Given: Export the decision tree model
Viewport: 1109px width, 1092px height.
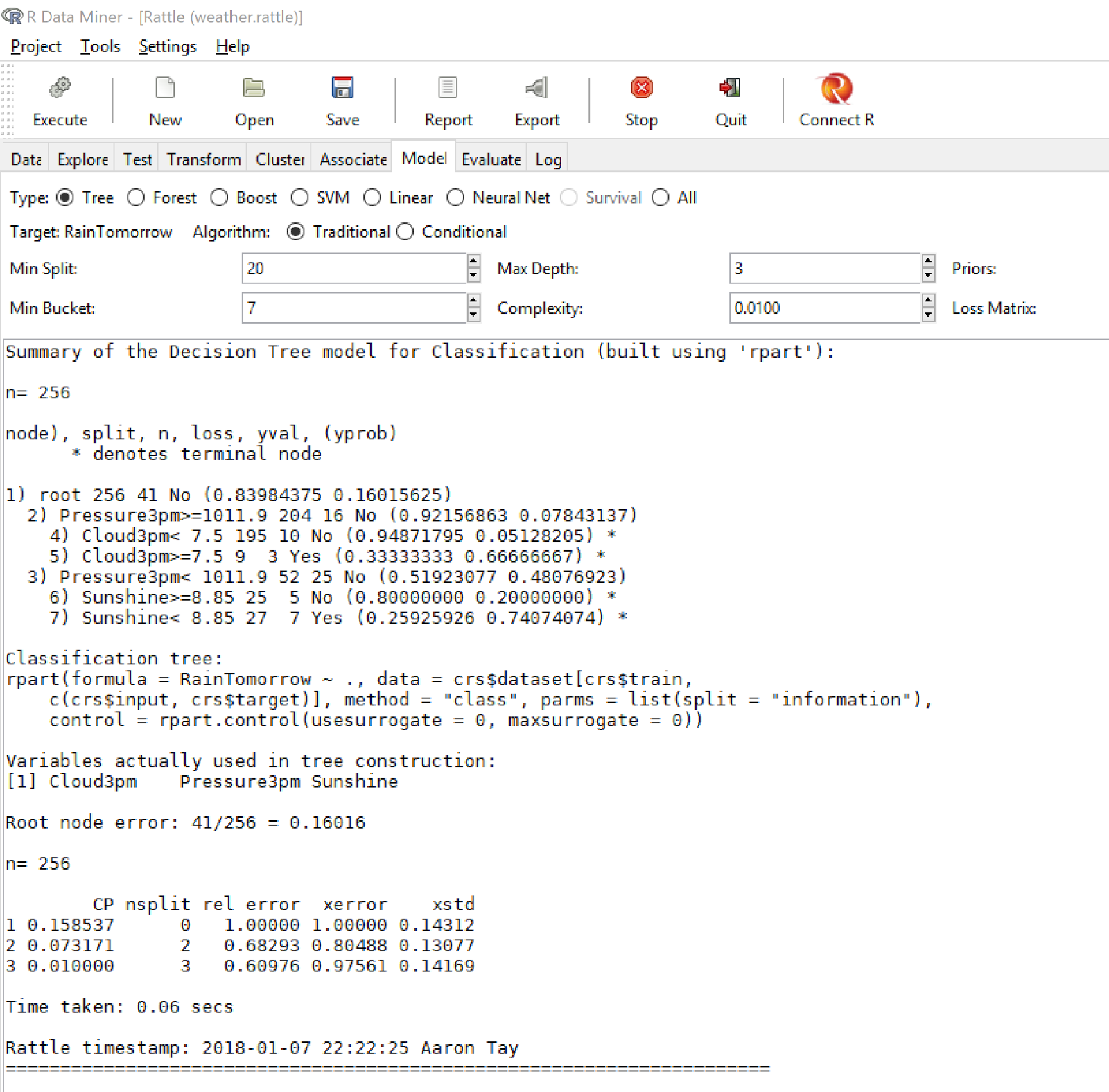Looking at the screenshot, I should click(537, 100).
